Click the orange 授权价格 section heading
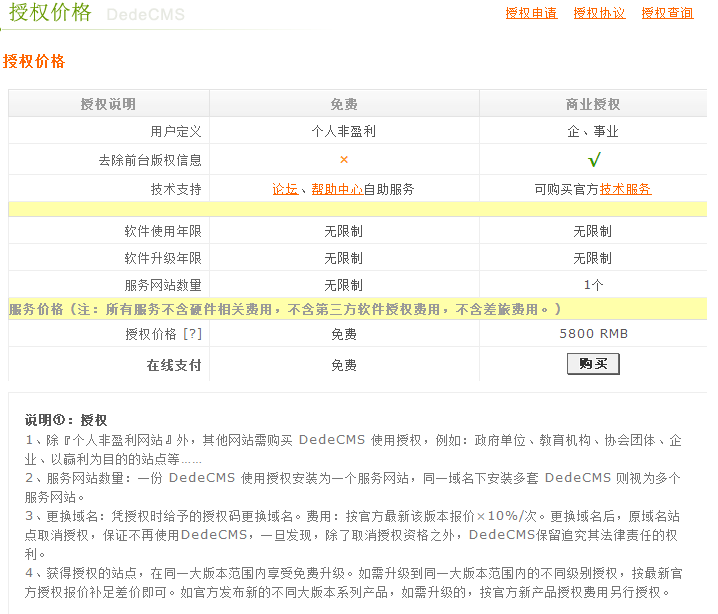The width and height of the screenshot is (718, 614). [x=34, y=62]
